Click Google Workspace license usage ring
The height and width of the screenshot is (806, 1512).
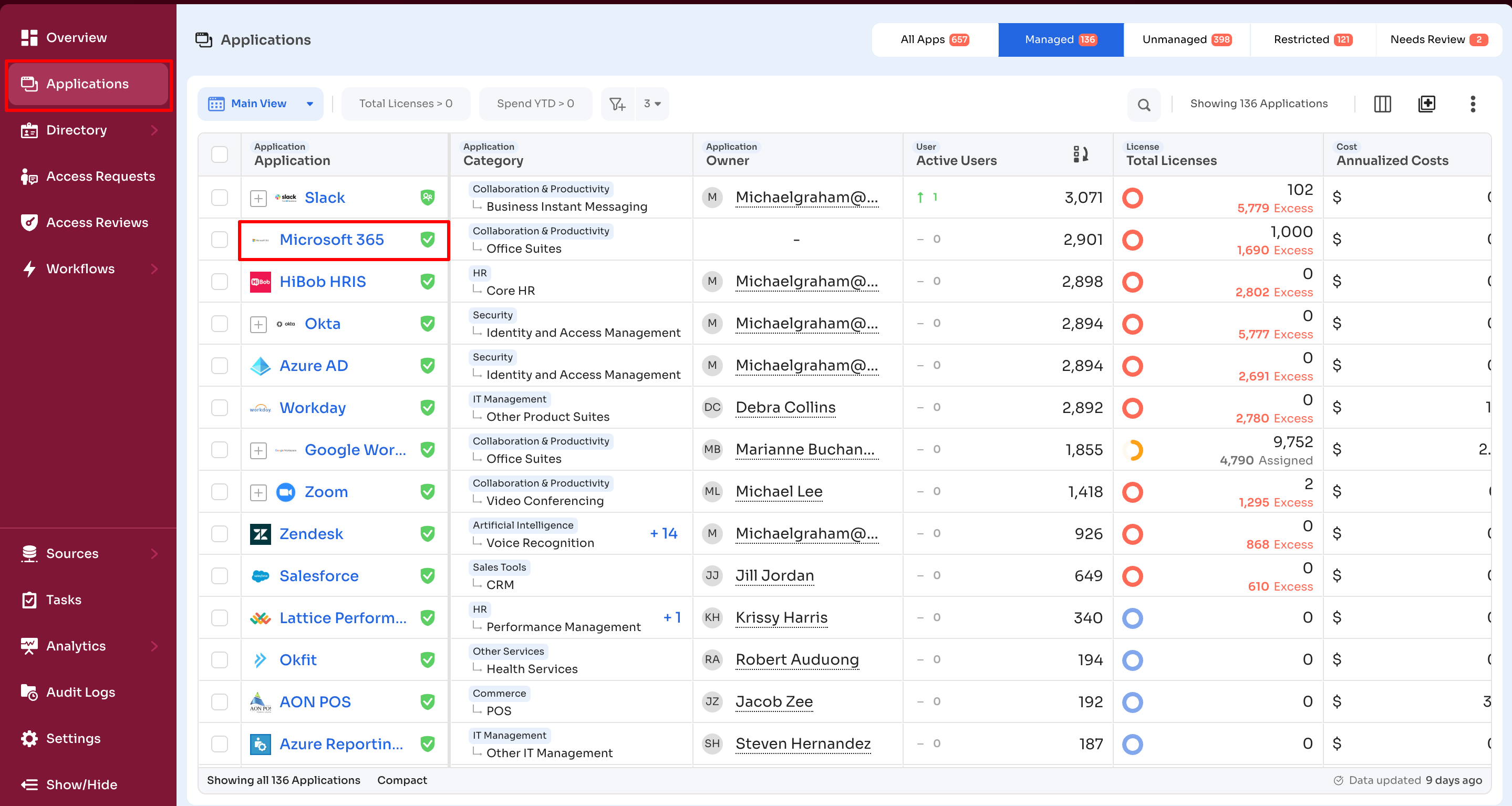coord(1132,450)
